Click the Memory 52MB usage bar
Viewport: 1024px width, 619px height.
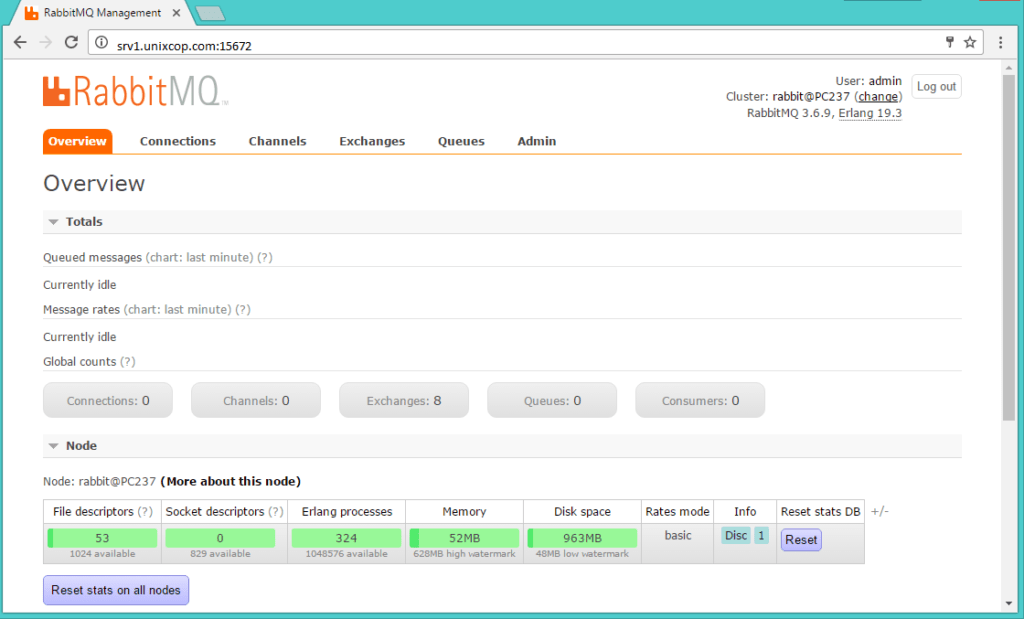coord(464,538)
